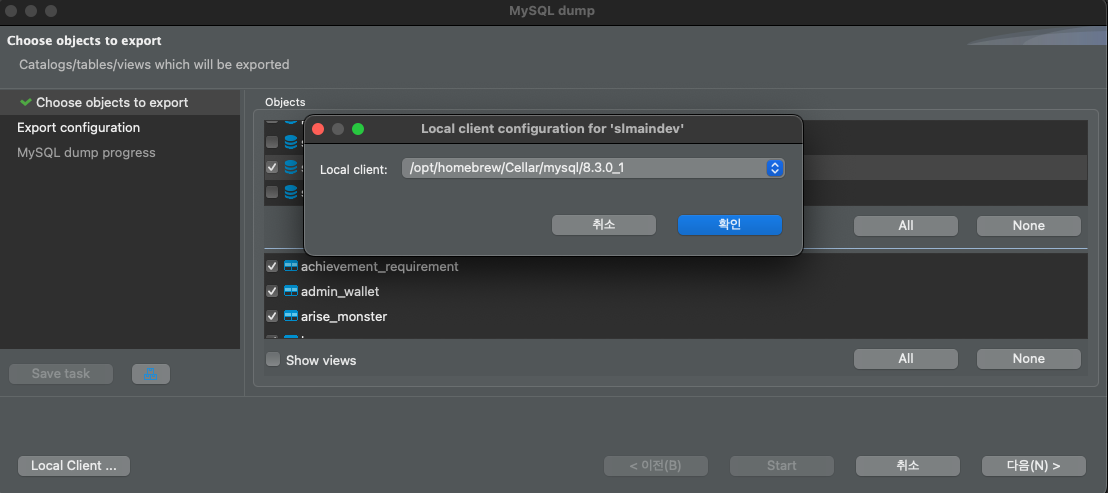The height and width of the screenshot is (493, 1108).
Task: Click the All button for the databases list
Action: pyautogui.click(x=906, y=225)
